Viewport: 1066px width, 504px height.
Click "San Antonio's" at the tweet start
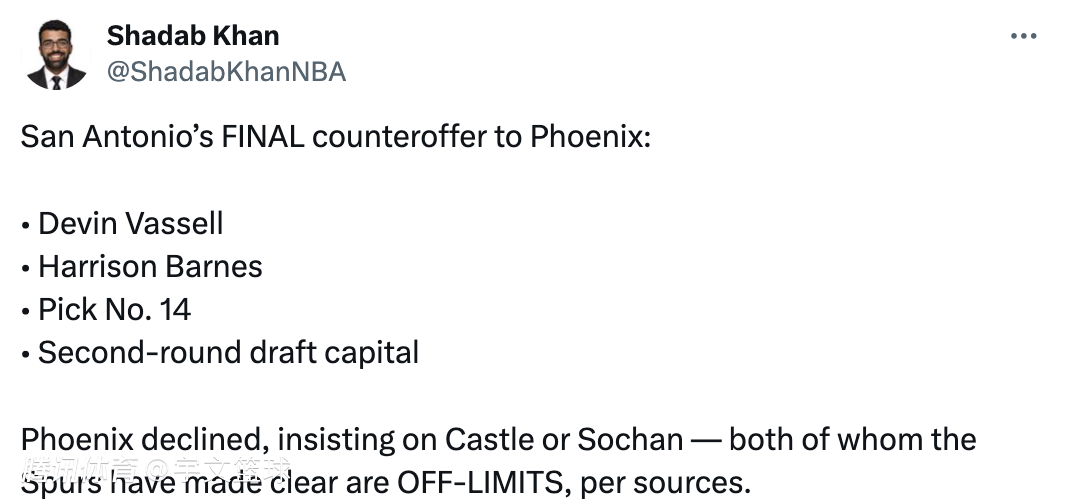tap(117, 137)
